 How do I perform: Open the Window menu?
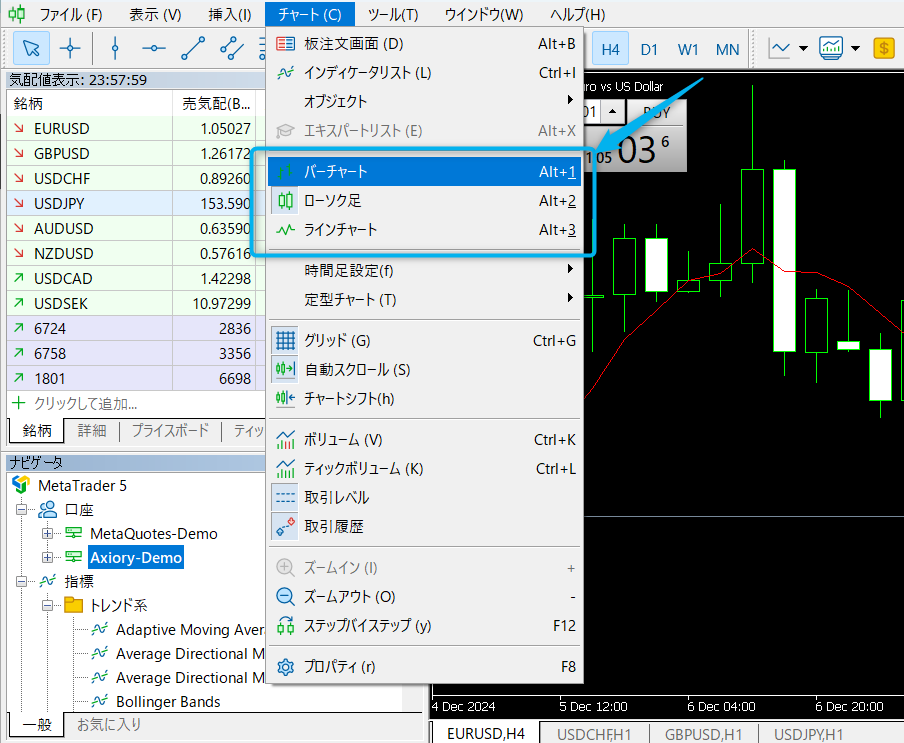[x=484, y=14]
